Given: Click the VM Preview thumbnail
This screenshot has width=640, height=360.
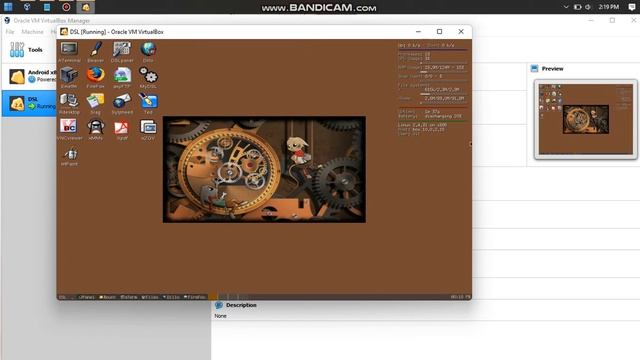Looking at the screenshot, I should coord(586,119).
